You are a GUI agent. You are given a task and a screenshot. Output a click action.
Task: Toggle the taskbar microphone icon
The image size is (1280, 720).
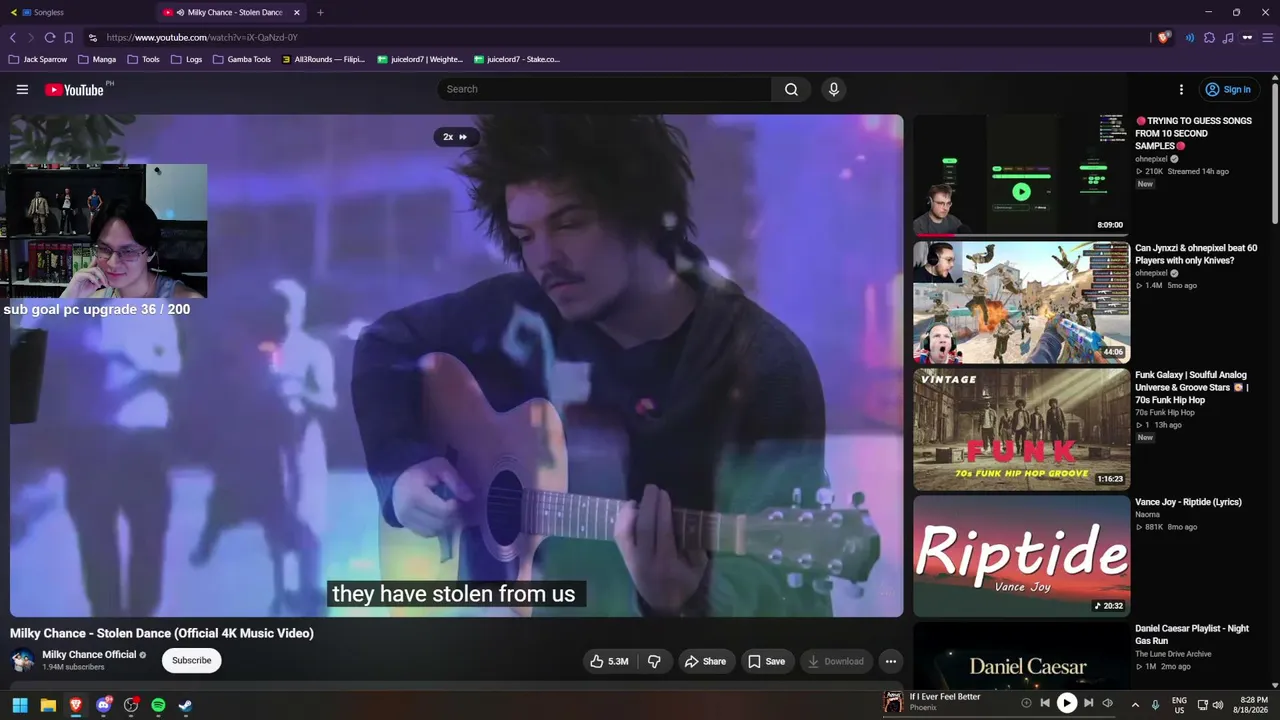1155,704
